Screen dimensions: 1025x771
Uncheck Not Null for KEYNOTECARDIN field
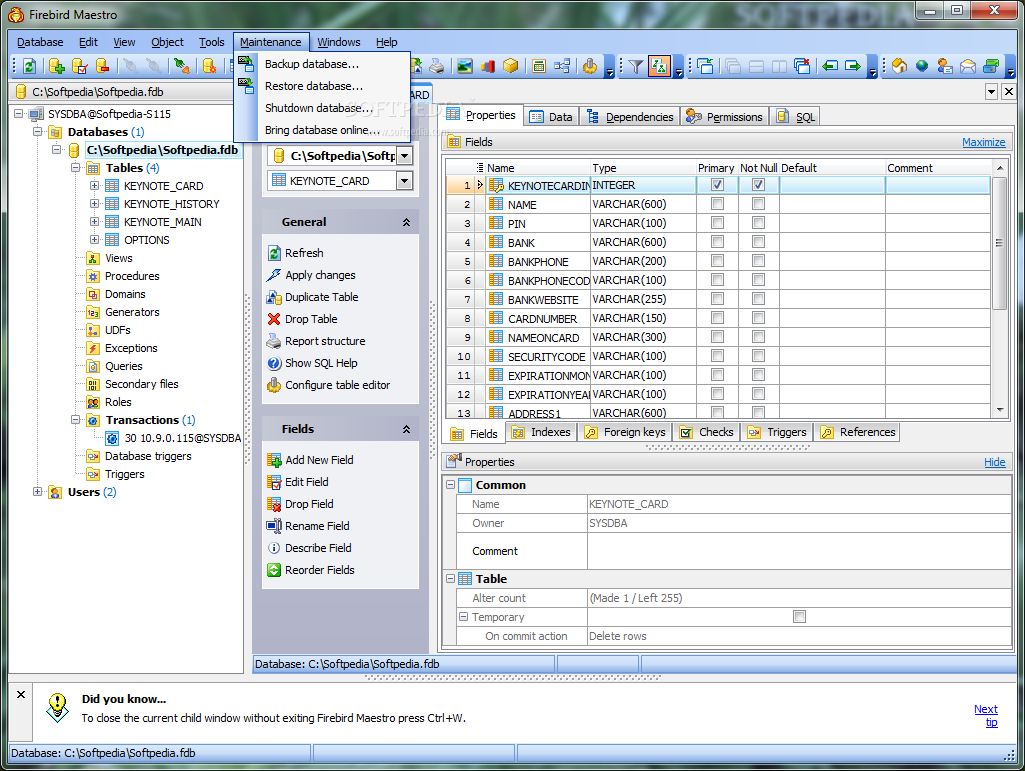tap(758, 185)
